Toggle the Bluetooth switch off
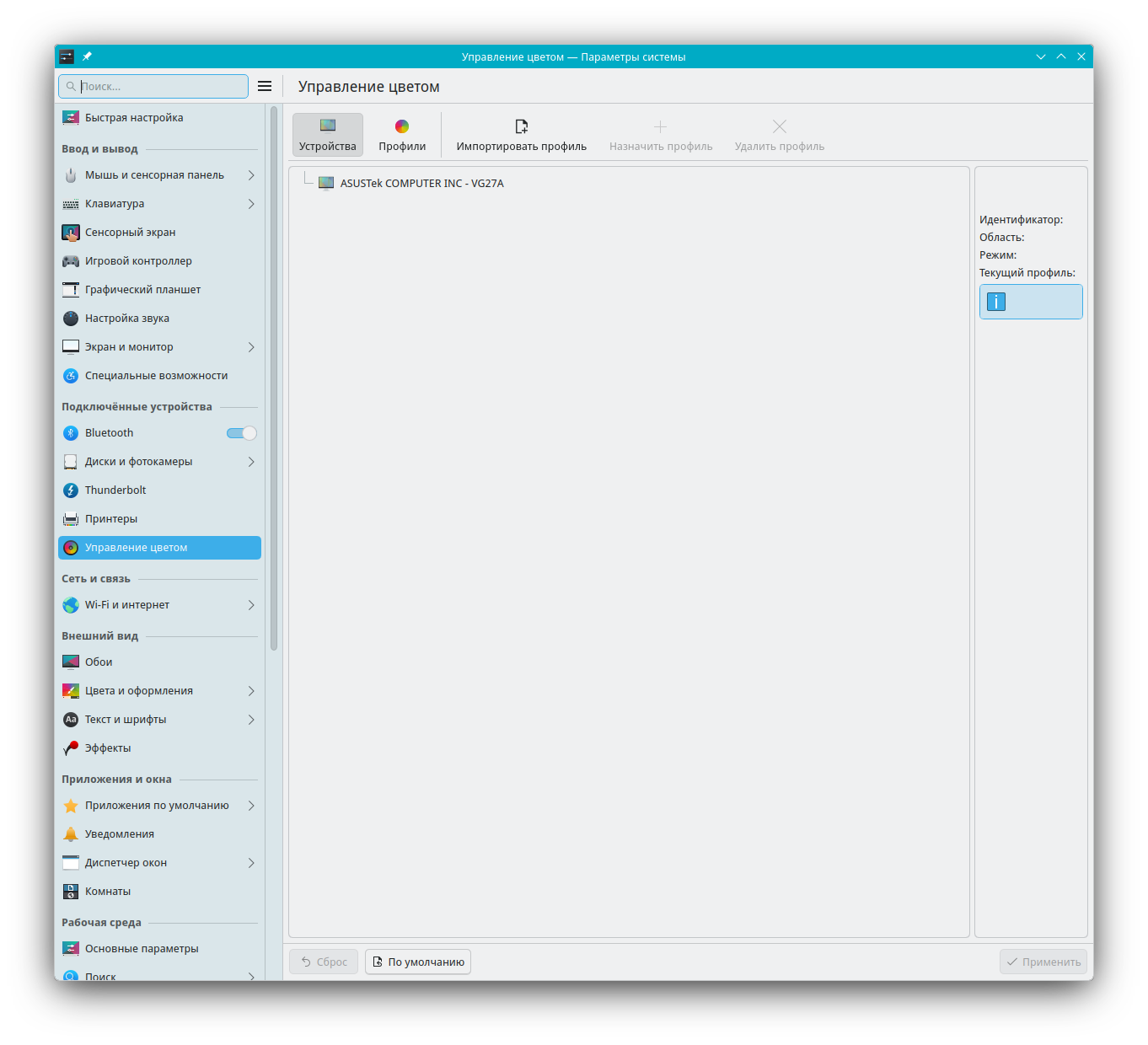This screenshot has height=1045, width=1148. click(x=242, y=433)
